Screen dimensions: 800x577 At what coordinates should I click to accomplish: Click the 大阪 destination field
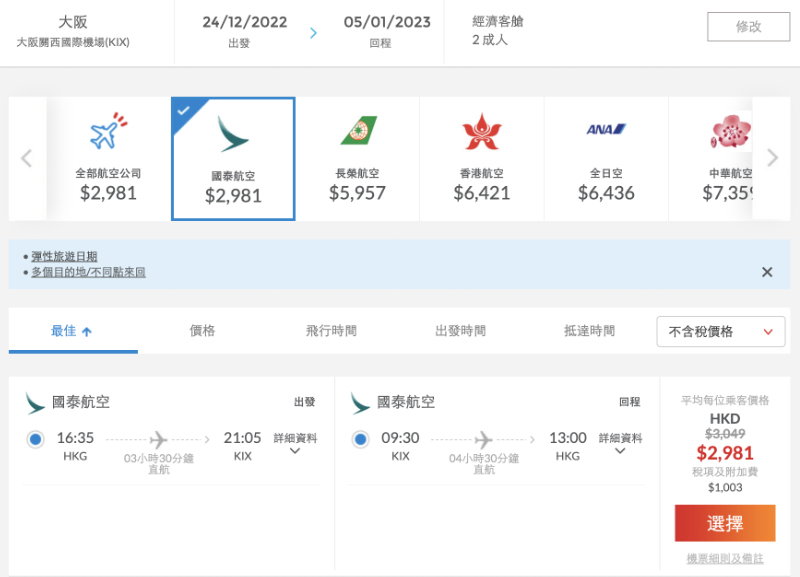pyautogui.click(x=73, y=31)
